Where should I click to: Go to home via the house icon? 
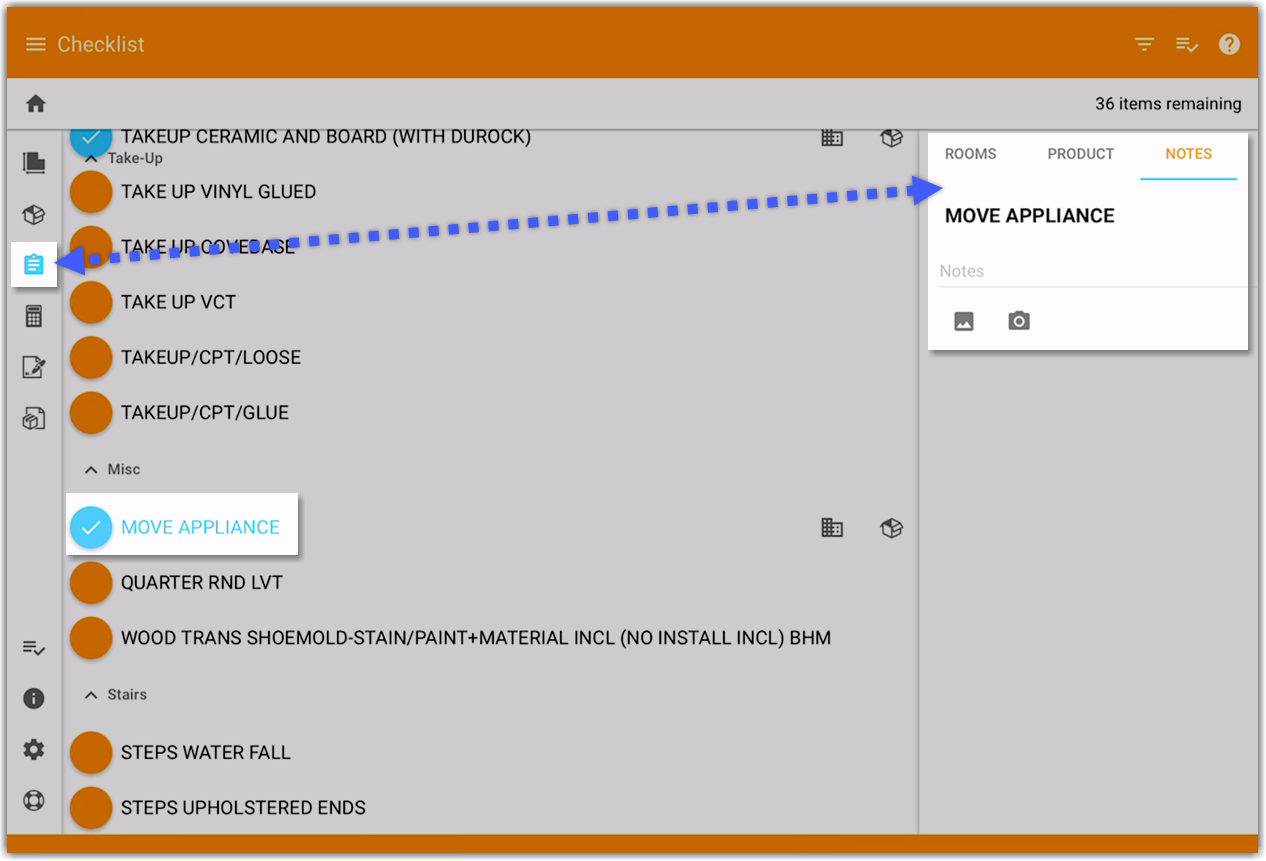[x=36, y=103]
